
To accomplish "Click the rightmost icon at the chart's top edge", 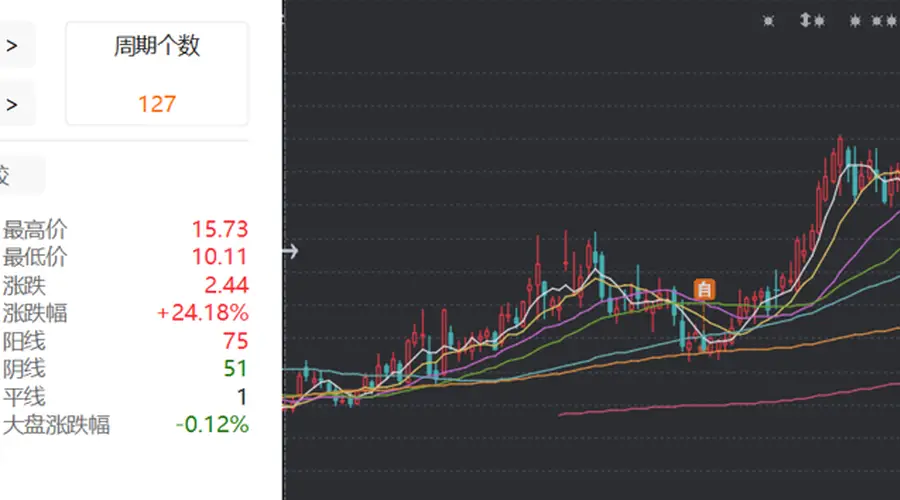I will pos(891,21).
